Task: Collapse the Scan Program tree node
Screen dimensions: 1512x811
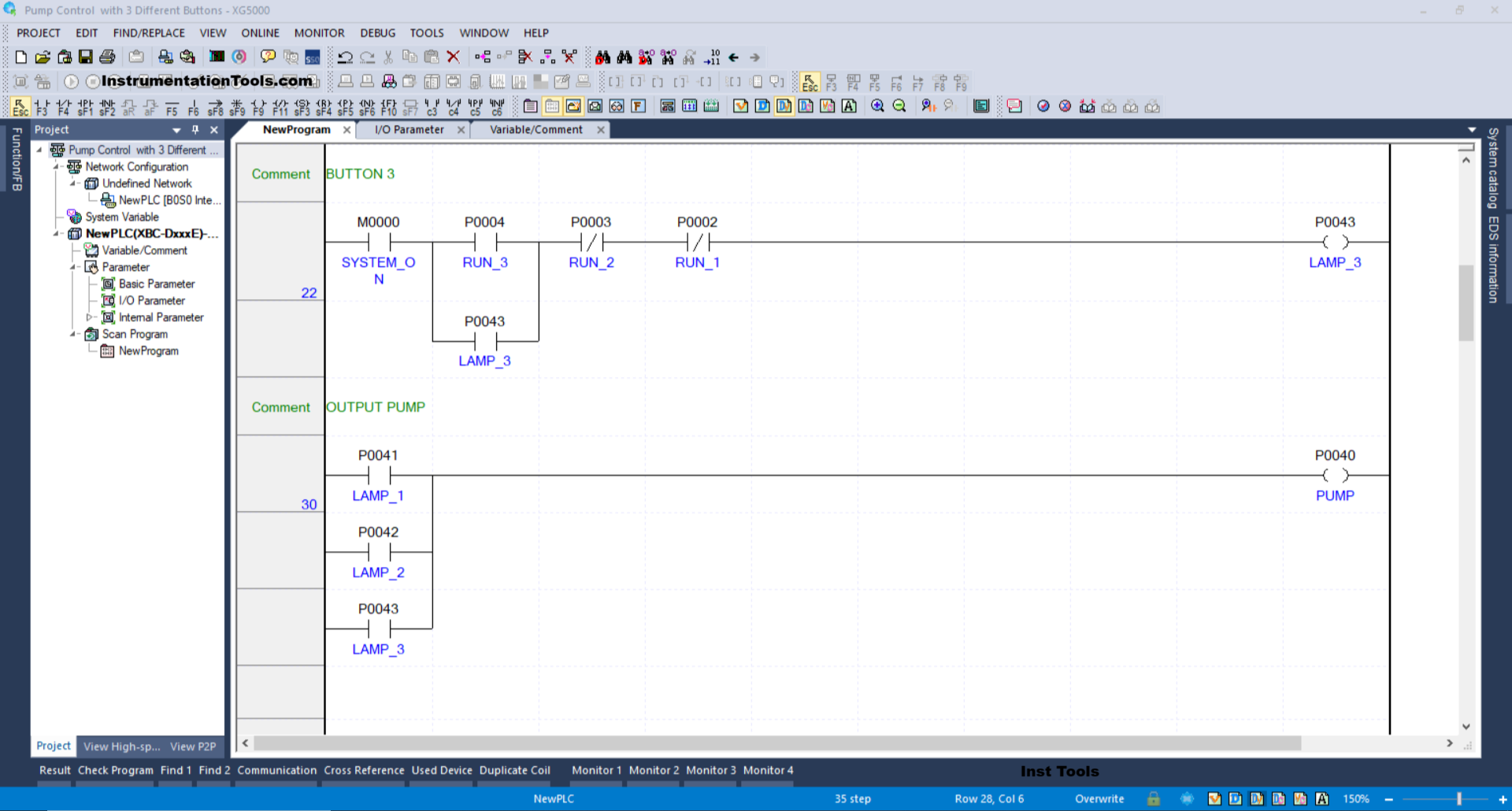Action: pyautogui.click(x=72, y=334)
